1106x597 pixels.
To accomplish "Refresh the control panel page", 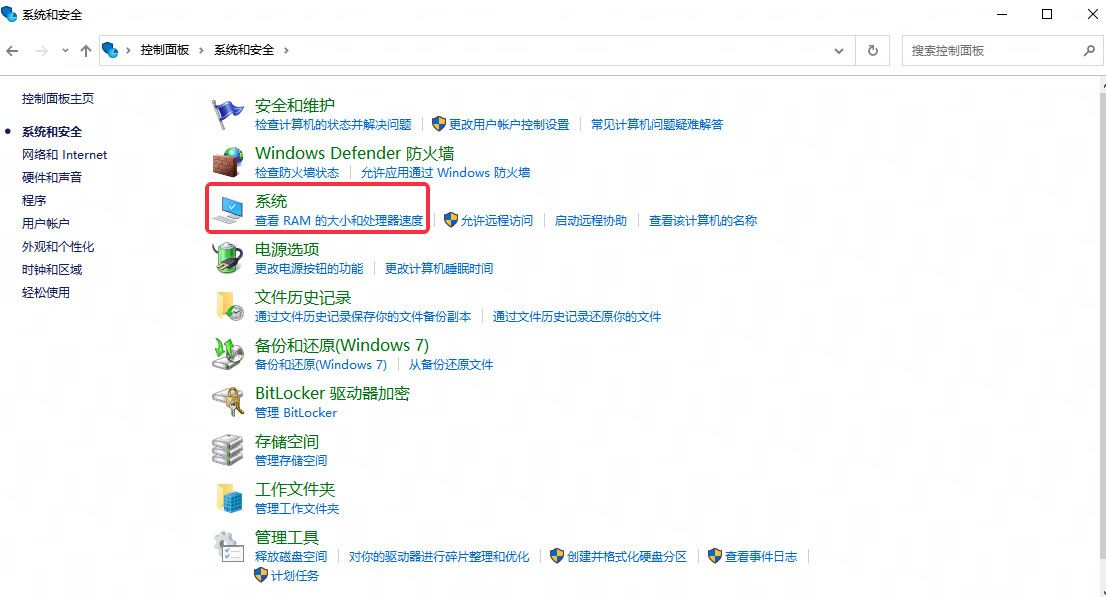I will [873, 51].
